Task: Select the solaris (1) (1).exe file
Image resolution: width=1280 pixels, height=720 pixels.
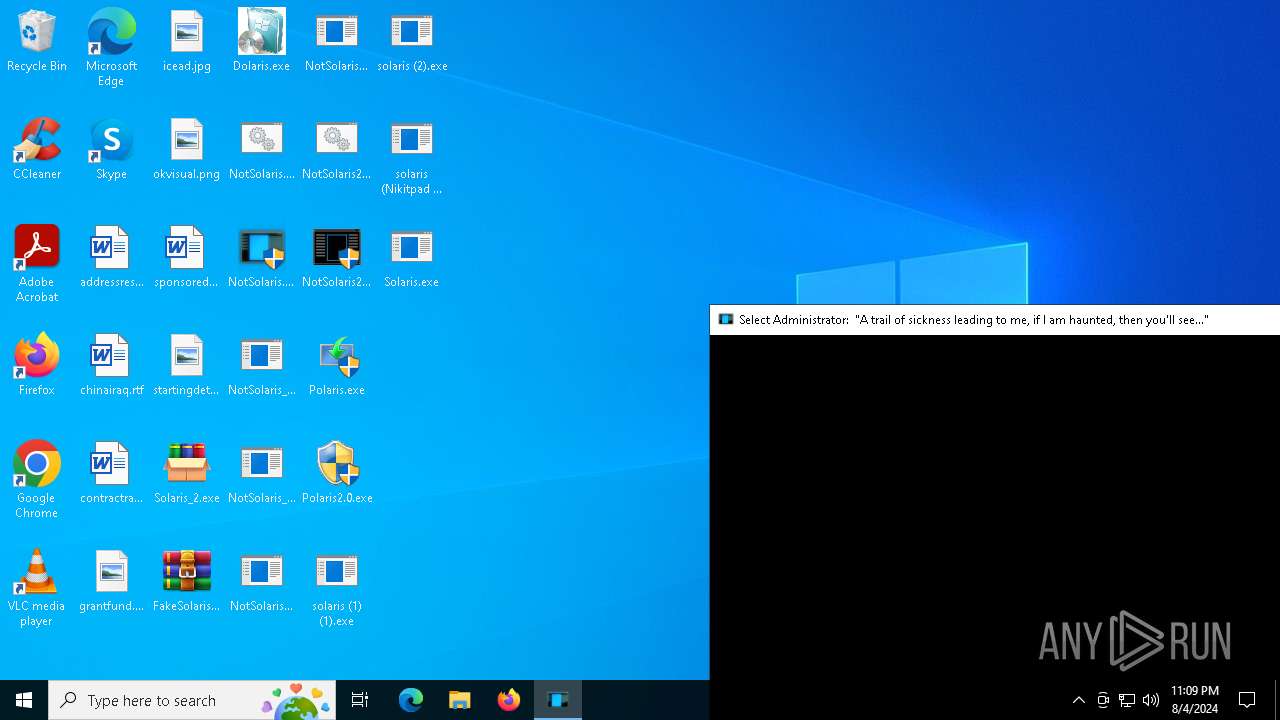Action: 336,588
